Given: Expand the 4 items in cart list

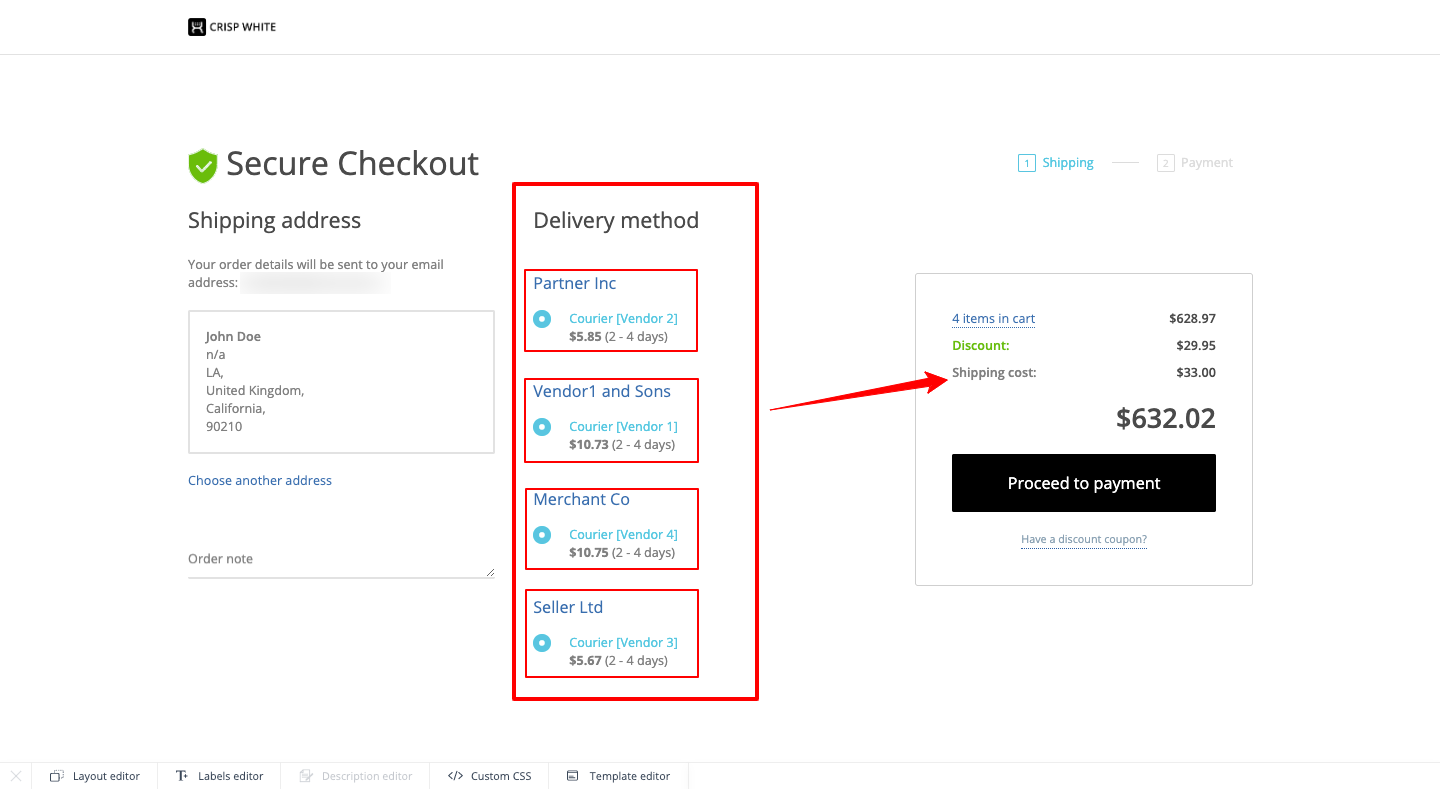Looking at the screenshot, I should 993,319.
